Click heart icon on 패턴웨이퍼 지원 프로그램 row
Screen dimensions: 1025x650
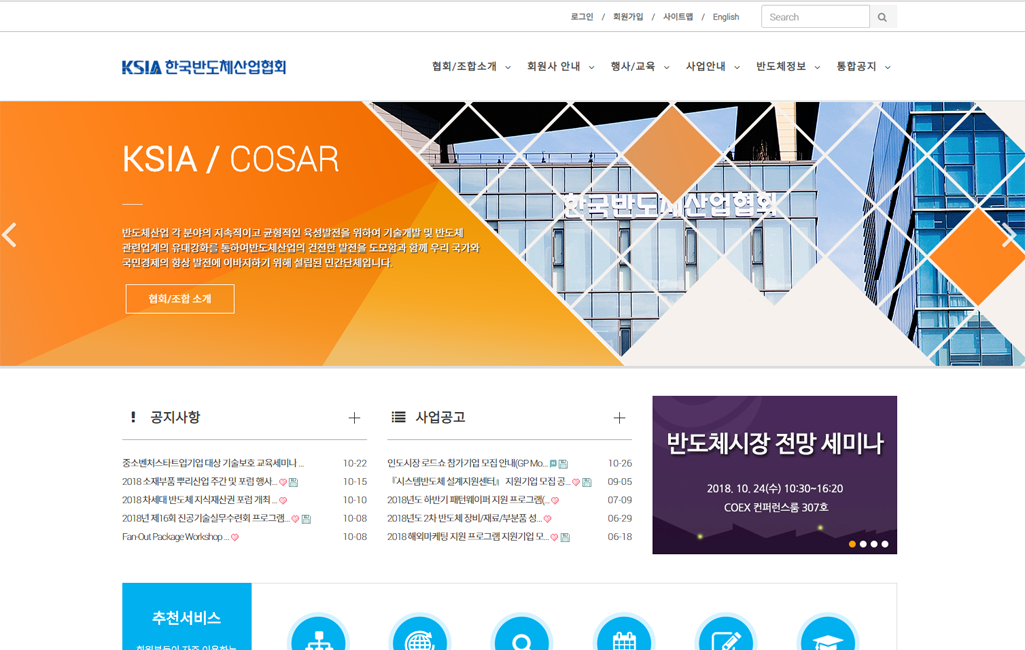(x=555, y=500)
